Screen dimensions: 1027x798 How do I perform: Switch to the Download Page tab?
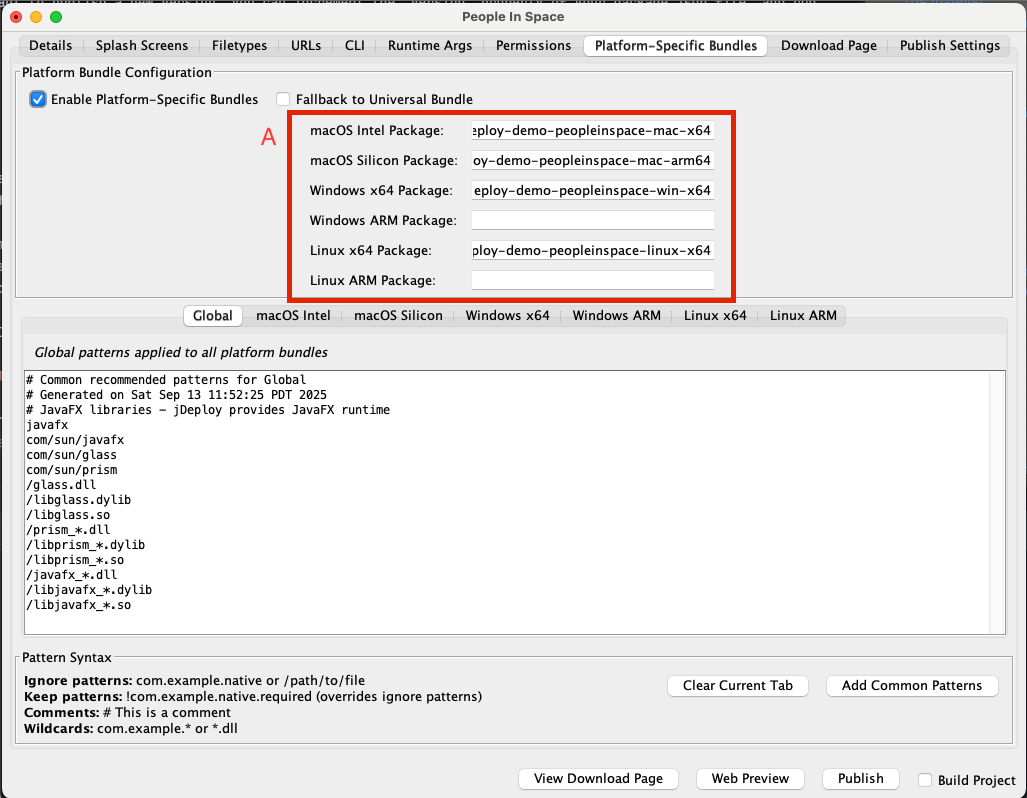828,46
